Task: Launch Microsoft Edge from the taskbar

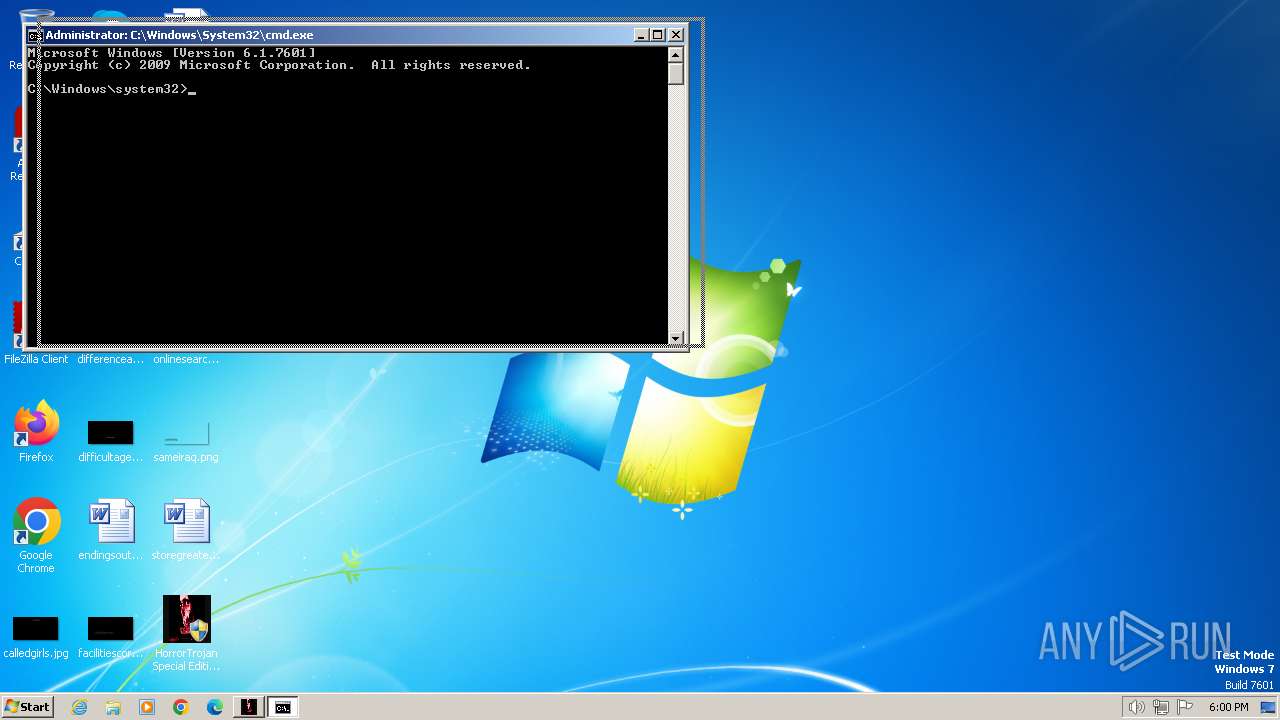Action: click(x=215, y=707)
